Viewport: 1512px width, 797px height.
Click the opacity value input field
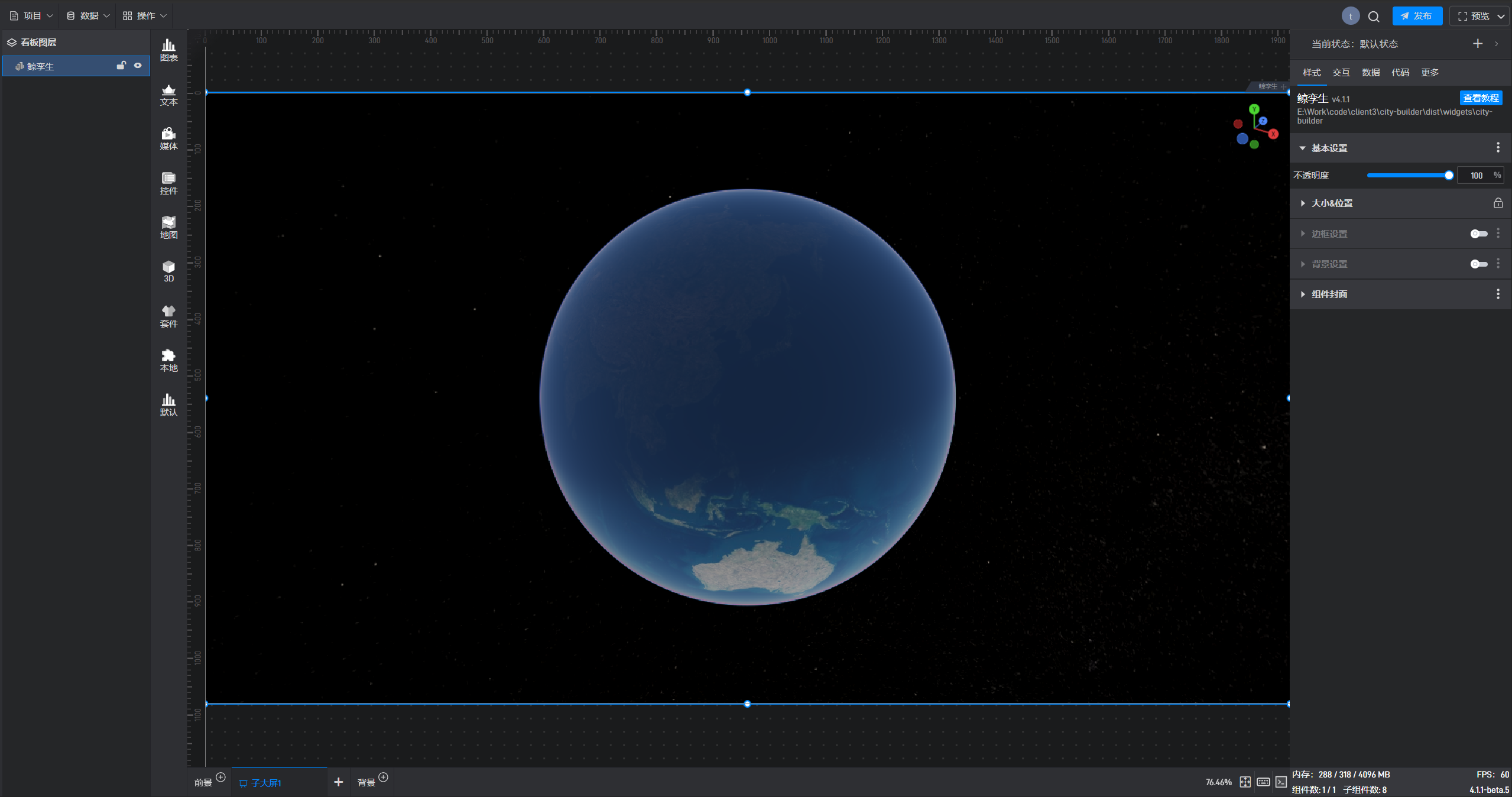tap(1475, 175)
